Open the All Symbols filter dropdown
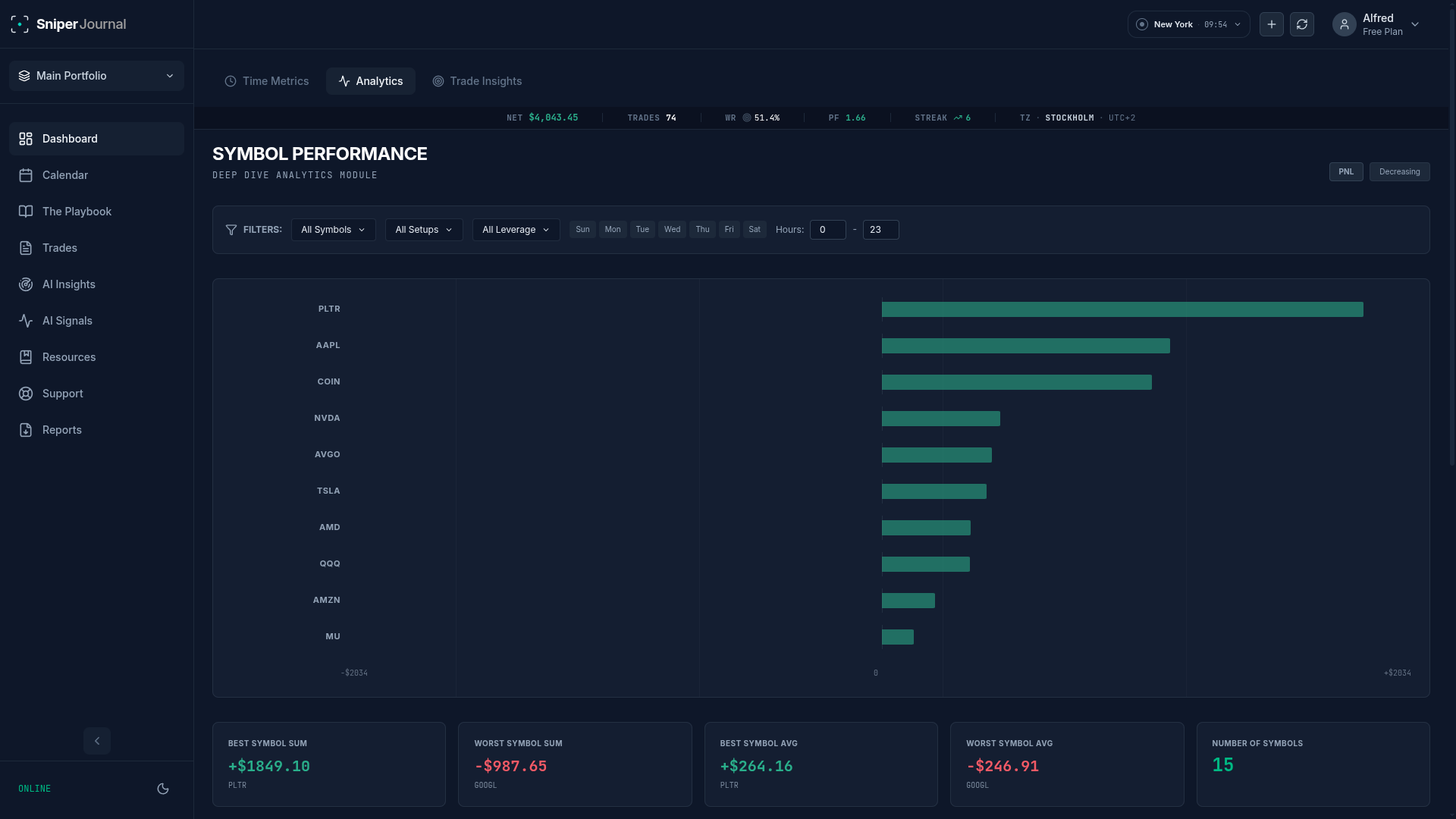 [x=334, y=230]
